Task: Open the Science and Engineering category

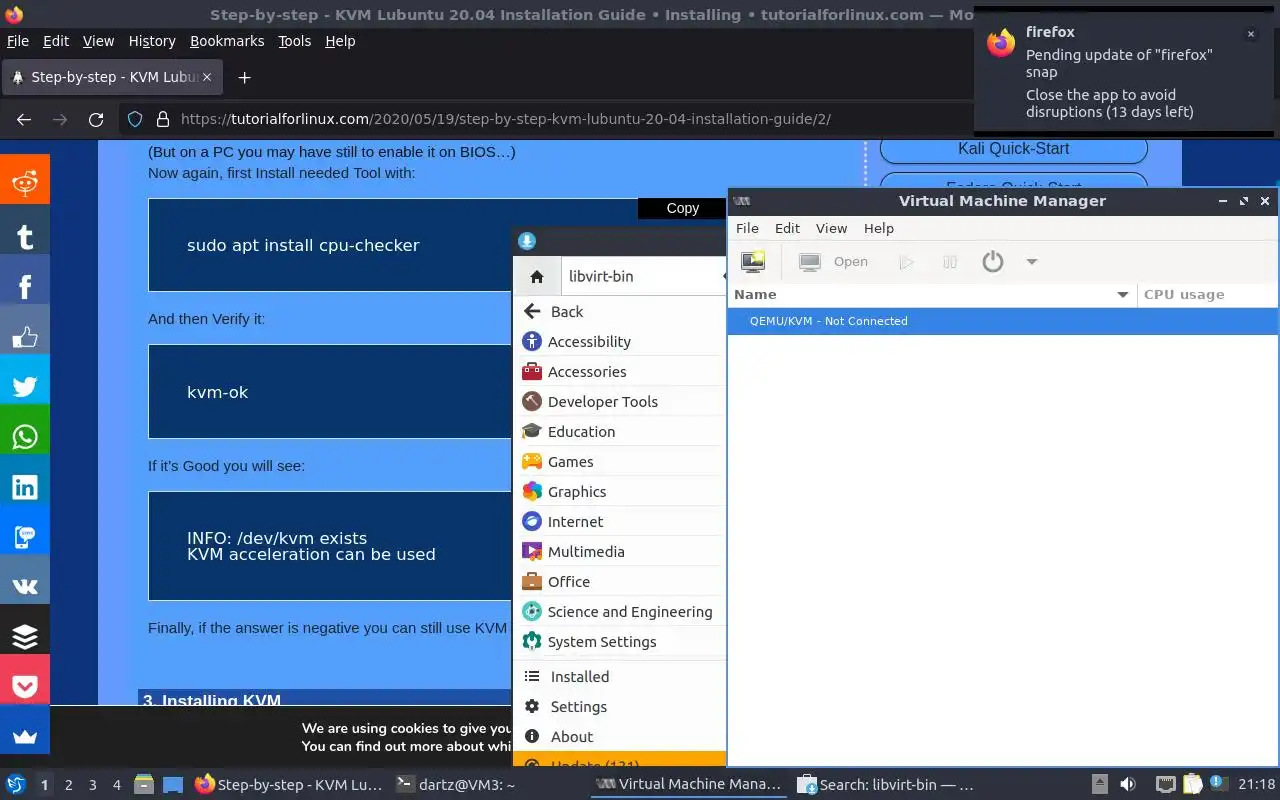Action: coord(619,612)
